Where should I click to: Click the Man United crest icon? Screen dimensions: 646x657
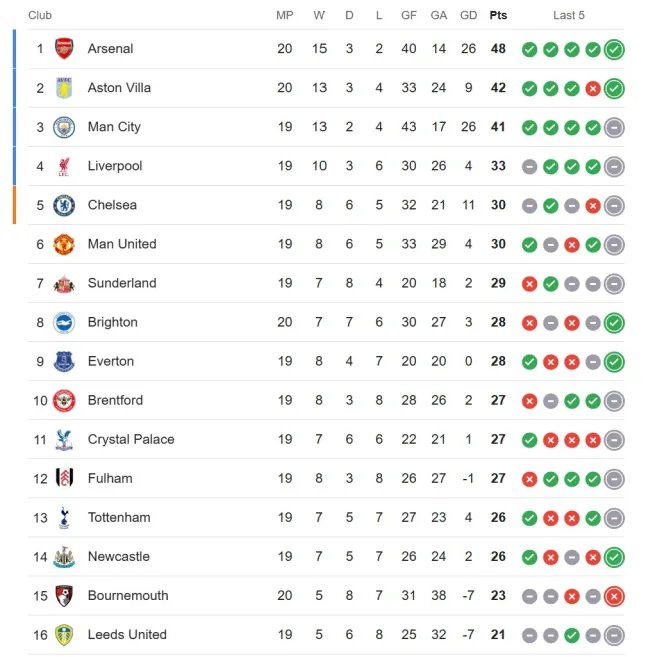[64, 244]
